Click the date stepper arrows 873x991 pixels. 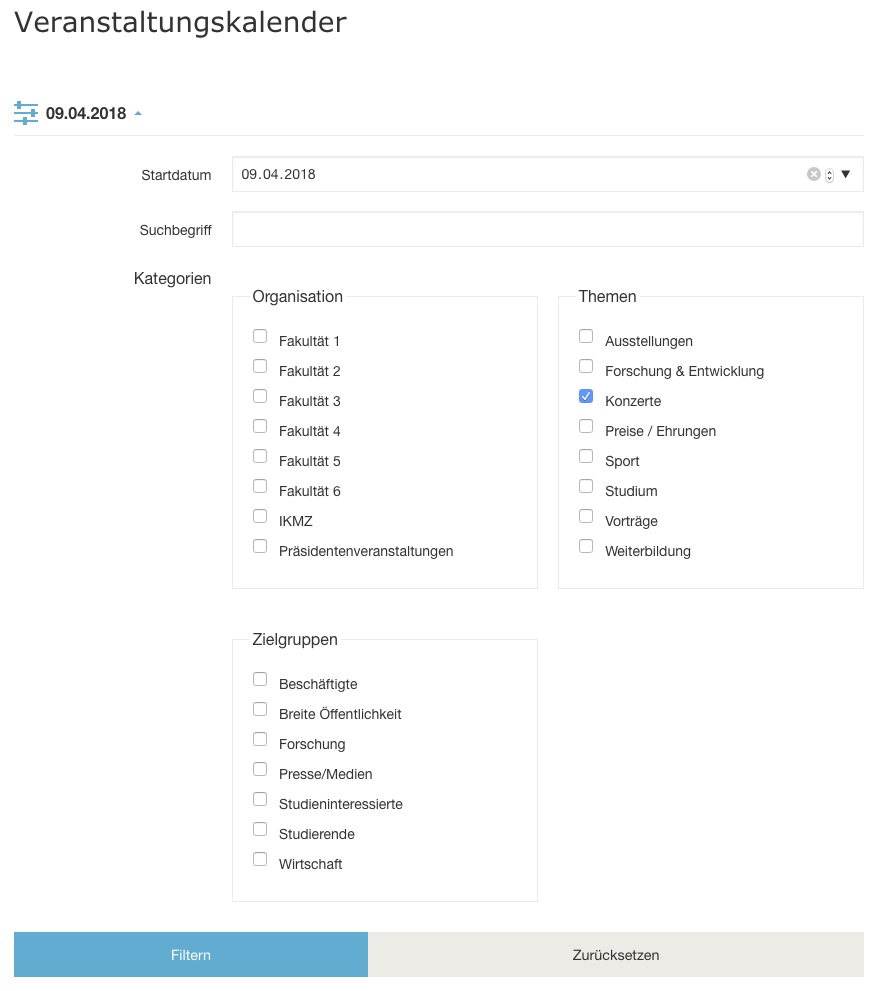pyautogui.click(x=829, y=175)
